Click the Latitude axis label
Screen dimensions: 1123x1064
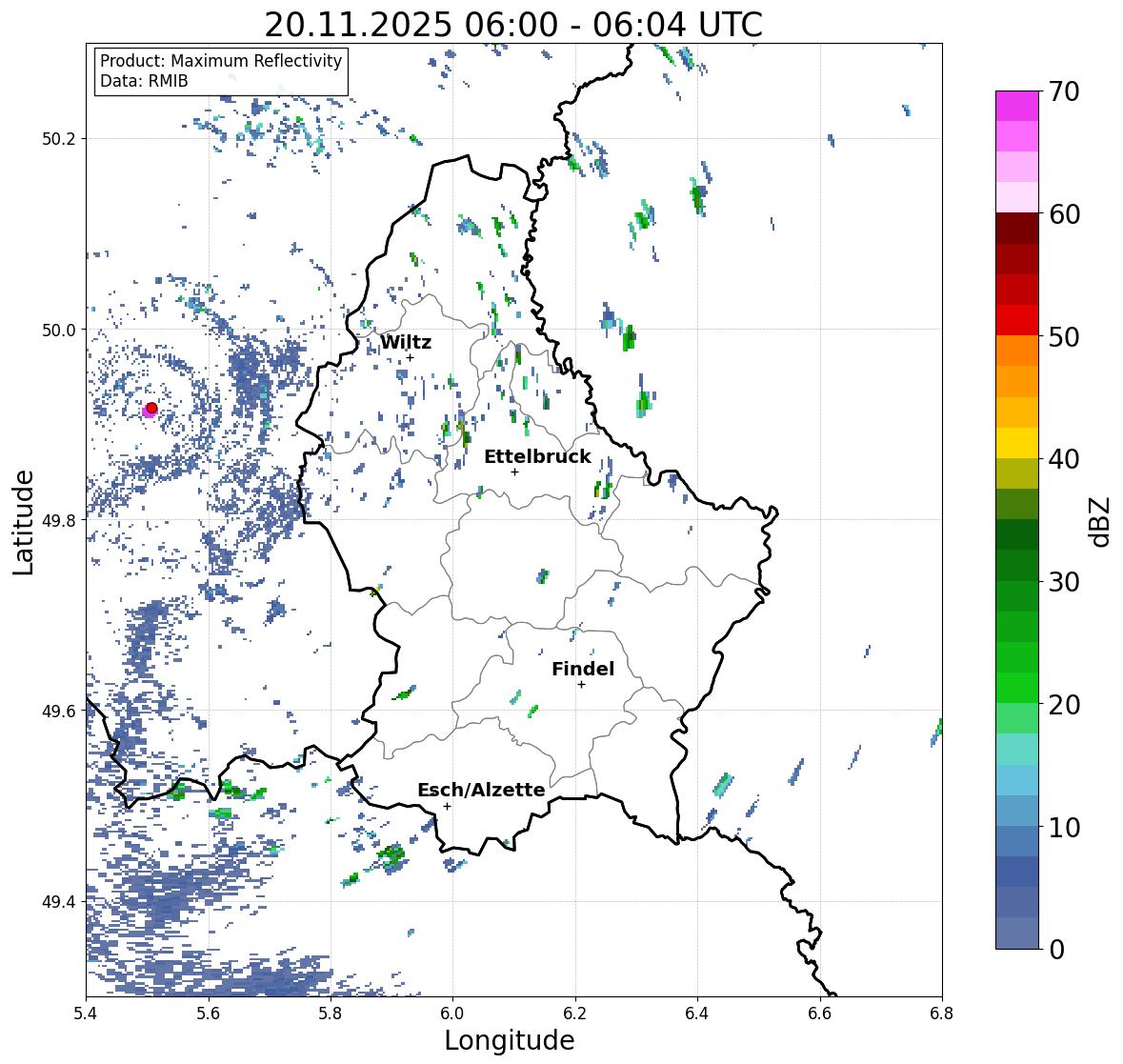click(x=24, y=523)
